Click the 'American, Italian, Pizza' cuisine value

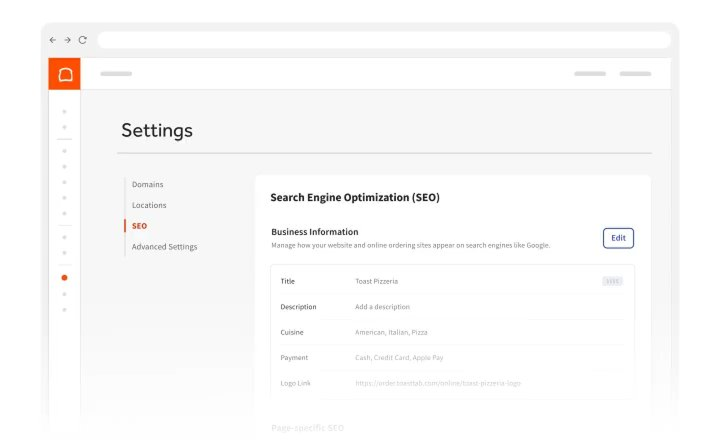coord(391,332)
